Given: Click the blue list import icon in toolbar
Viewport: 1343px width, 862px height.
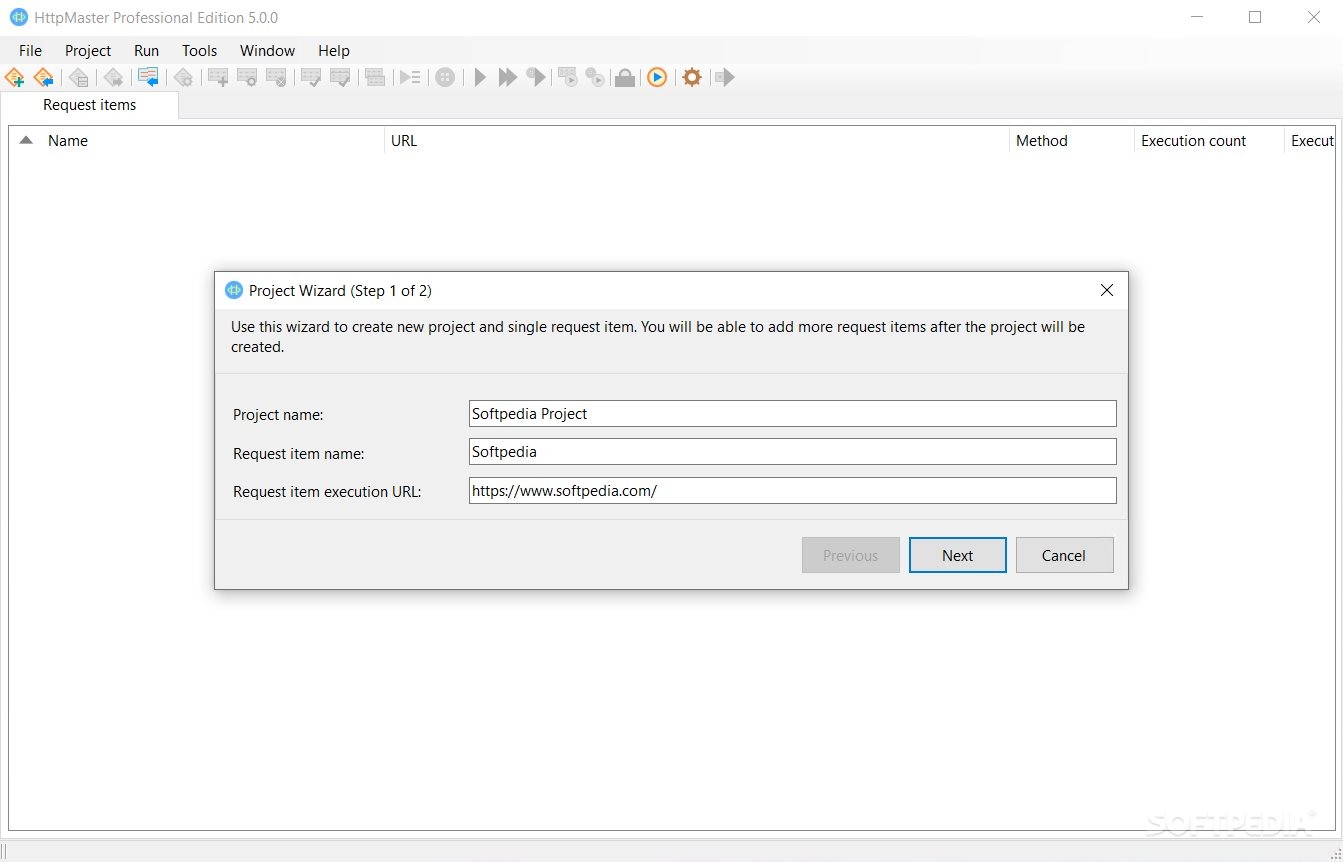Looking at the screenshot, I should pyautogui.click(x=148, y=77).
